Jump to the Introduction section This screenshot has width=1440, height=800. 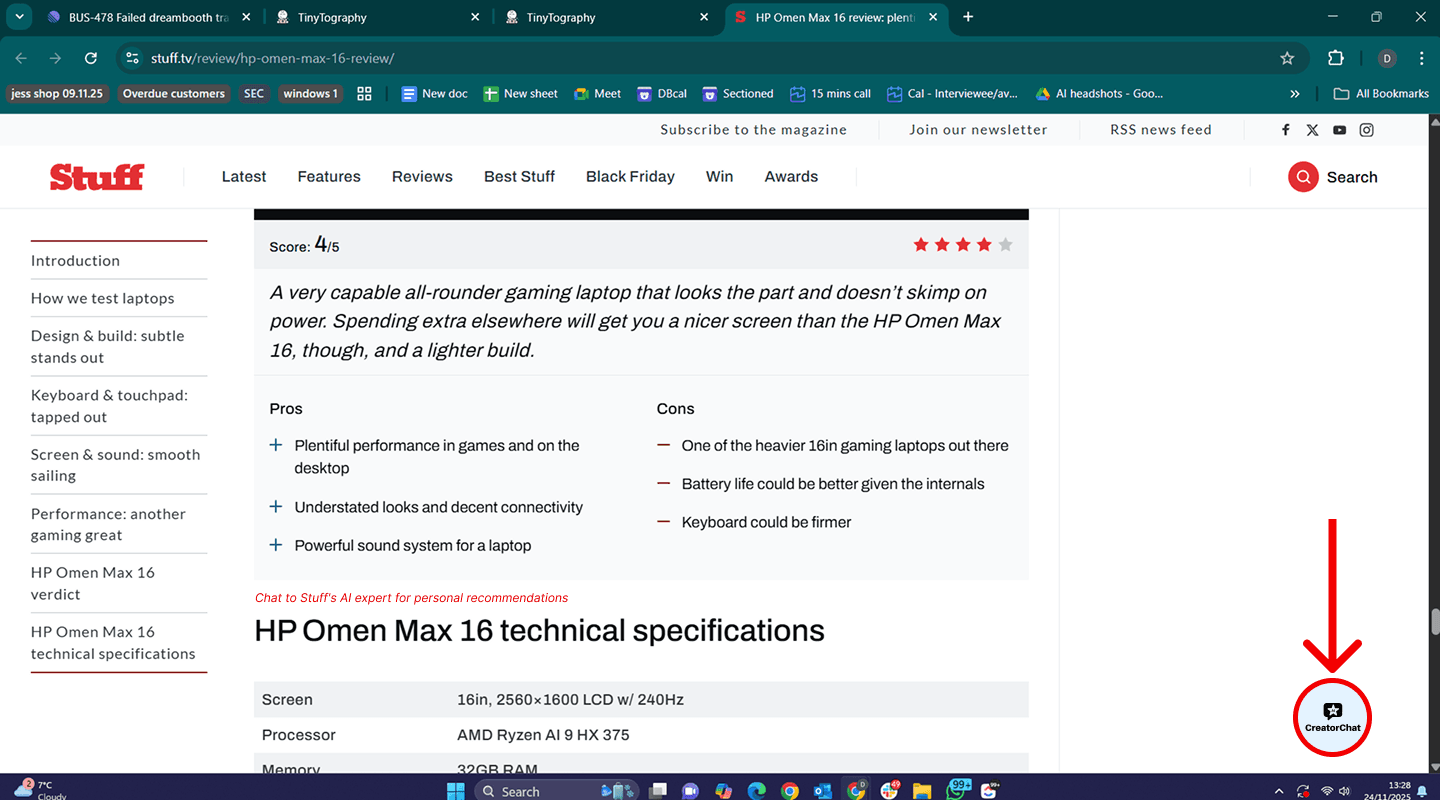(x=75, y=261)
